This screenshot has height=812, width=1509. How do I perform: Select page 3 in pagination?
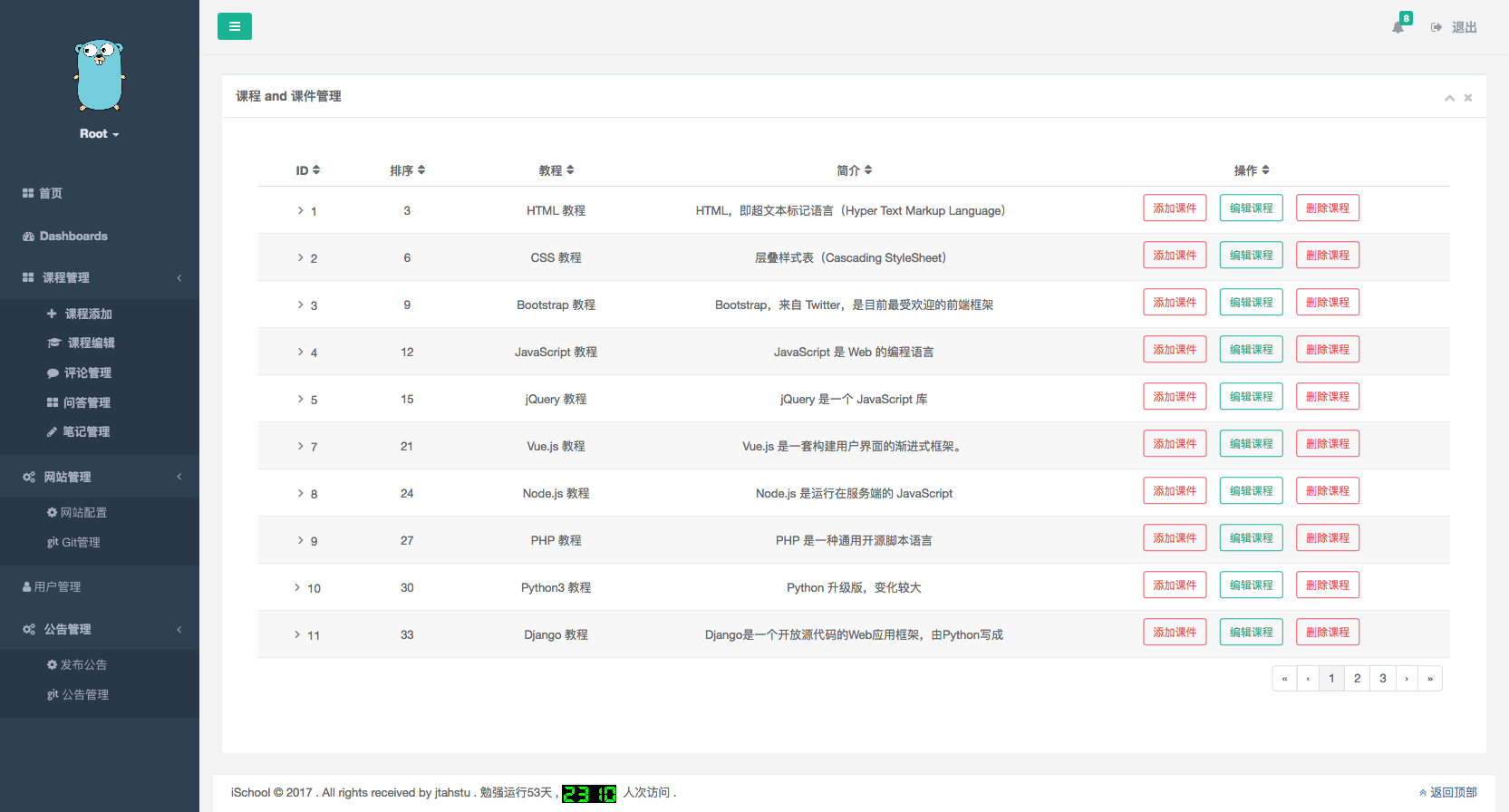click(x=1383, y=678)
